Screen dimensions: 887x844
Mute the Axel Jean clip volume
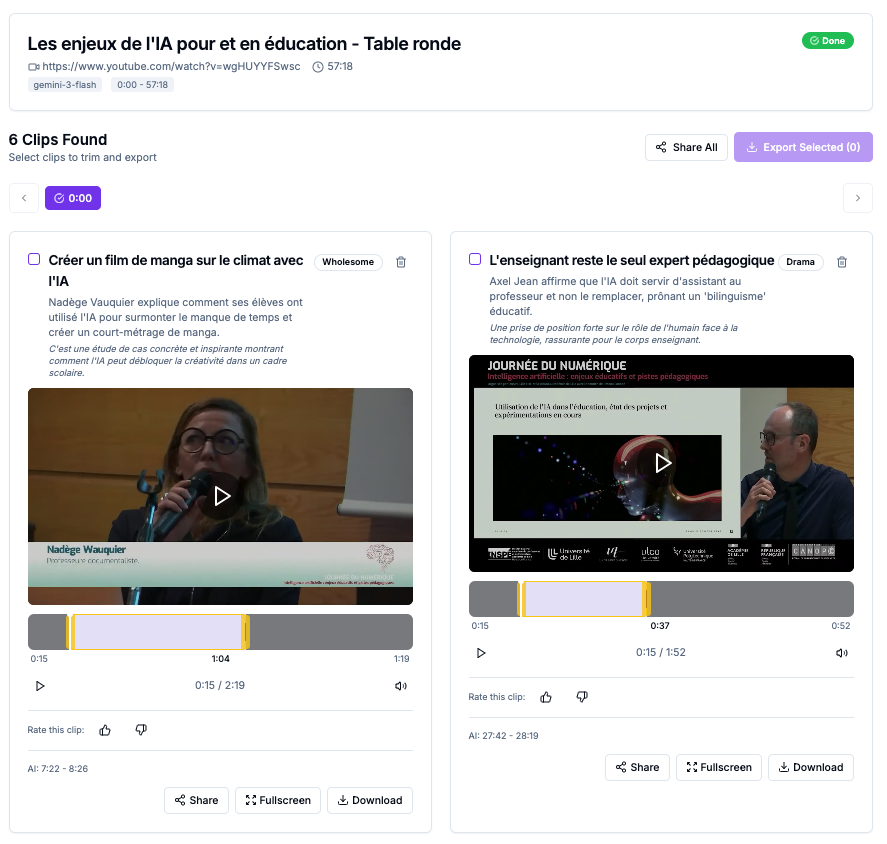[842, 653]
